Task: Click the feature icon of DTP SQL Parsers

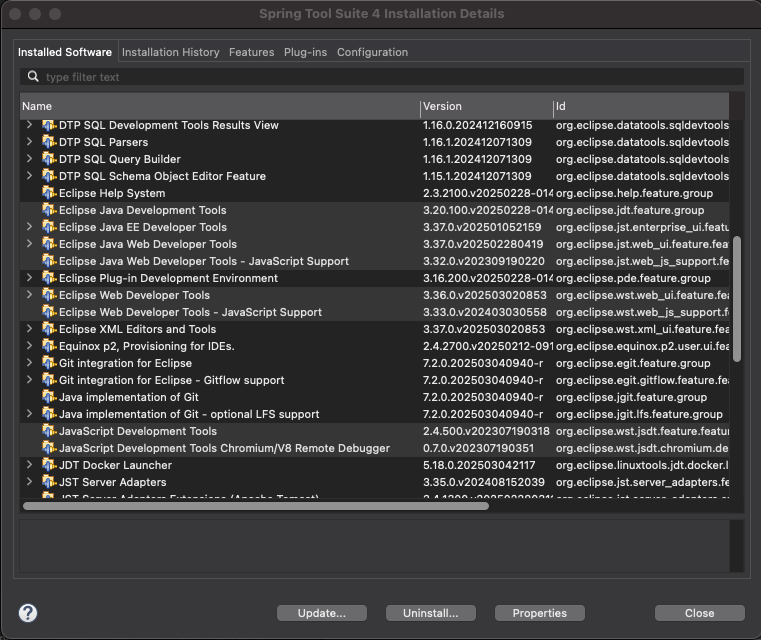Action: tap(49, 142)
